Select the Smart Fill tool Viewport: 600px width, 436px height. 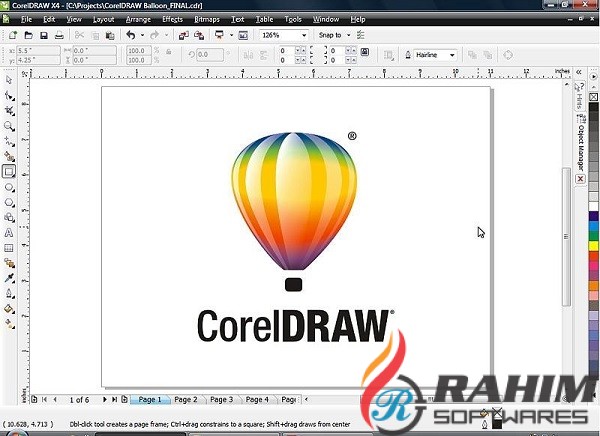9,156
